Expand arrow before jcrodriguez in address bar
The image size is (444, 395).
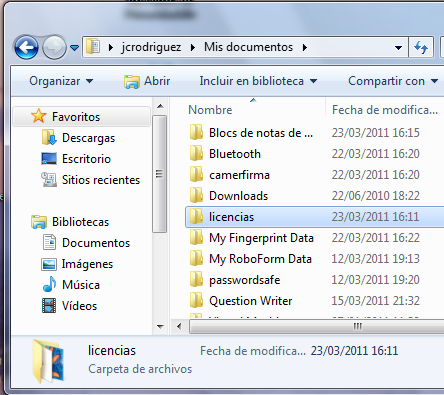pyautogui.click(x=111, y=48)
